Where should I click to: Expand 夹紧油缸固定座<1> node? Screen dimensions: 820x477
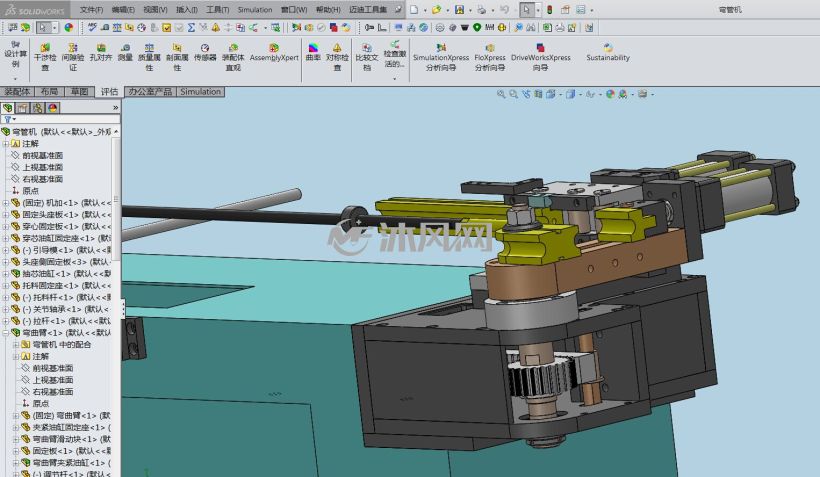point(16,427)
